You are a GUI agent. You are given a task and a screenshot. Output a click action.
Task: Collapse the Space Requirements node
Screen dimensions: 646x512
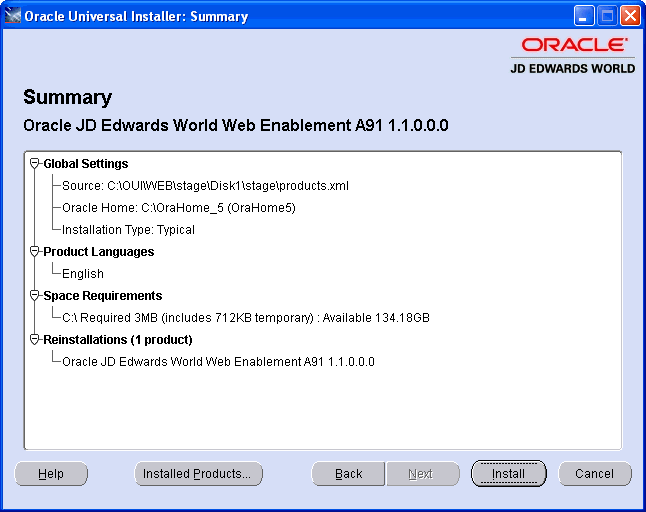tap(35, 295)
